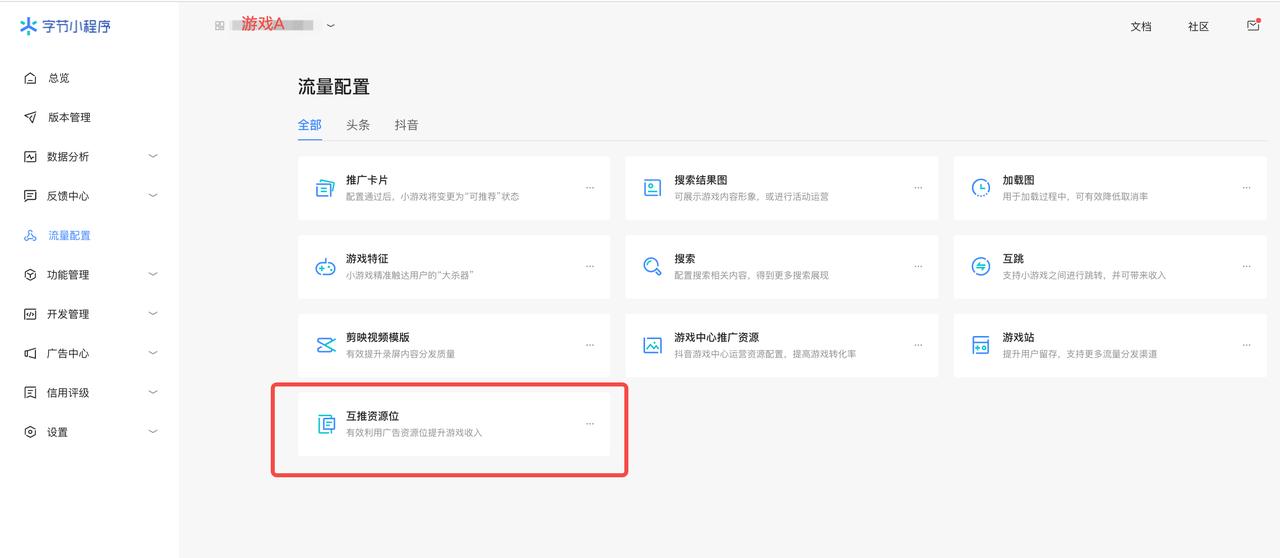Open the 社区 link in header
This screenshot has height=558, width=1280.
click(1198, 27)
